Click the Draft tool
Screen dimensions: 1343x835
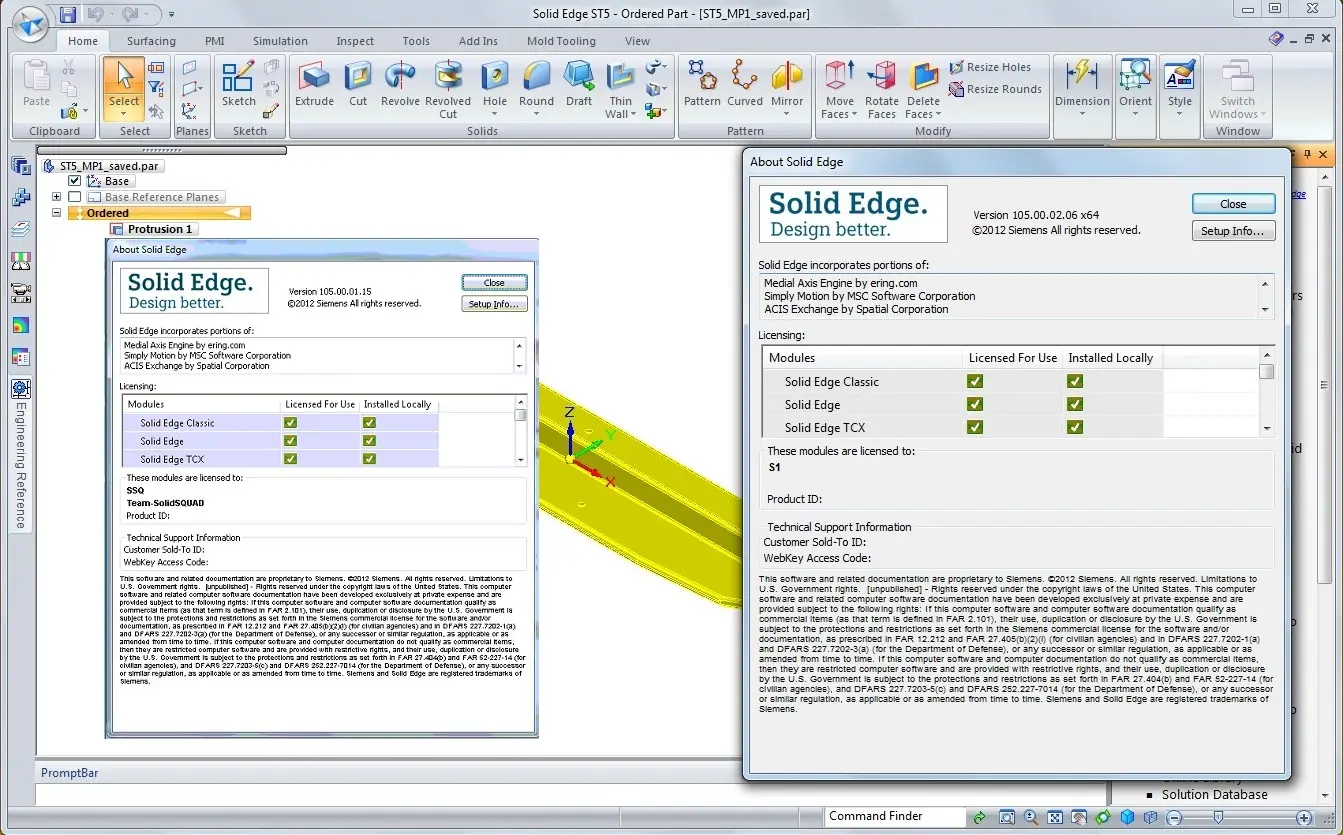pos(579,83)
